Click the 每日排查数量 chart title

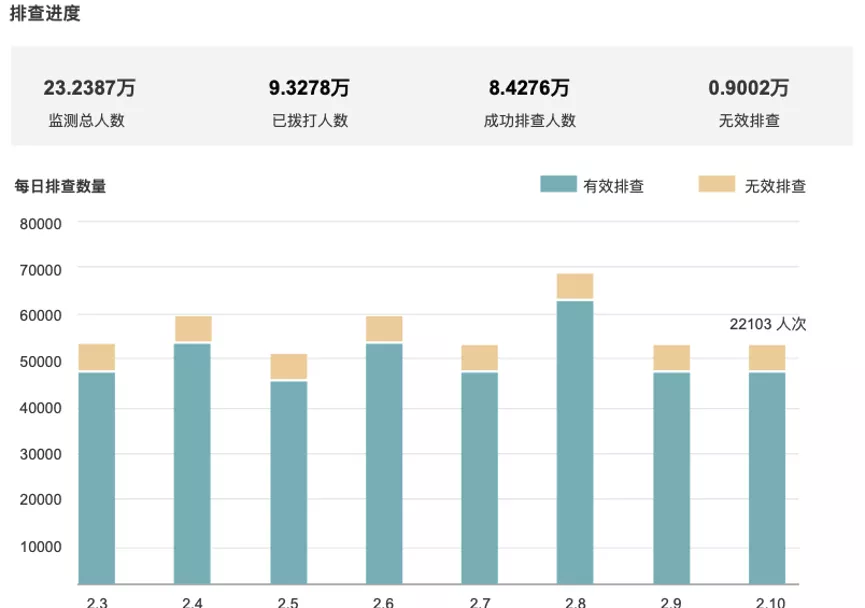coord(60,185)
